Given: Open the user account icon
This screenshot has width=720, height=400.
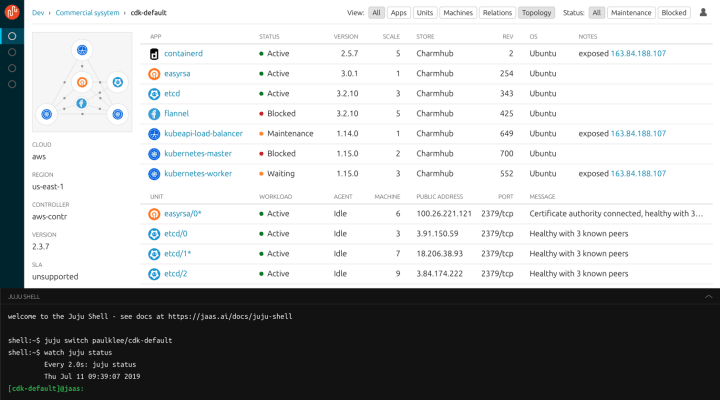Looking at the screenshot, I should click(x=703, y=12).
